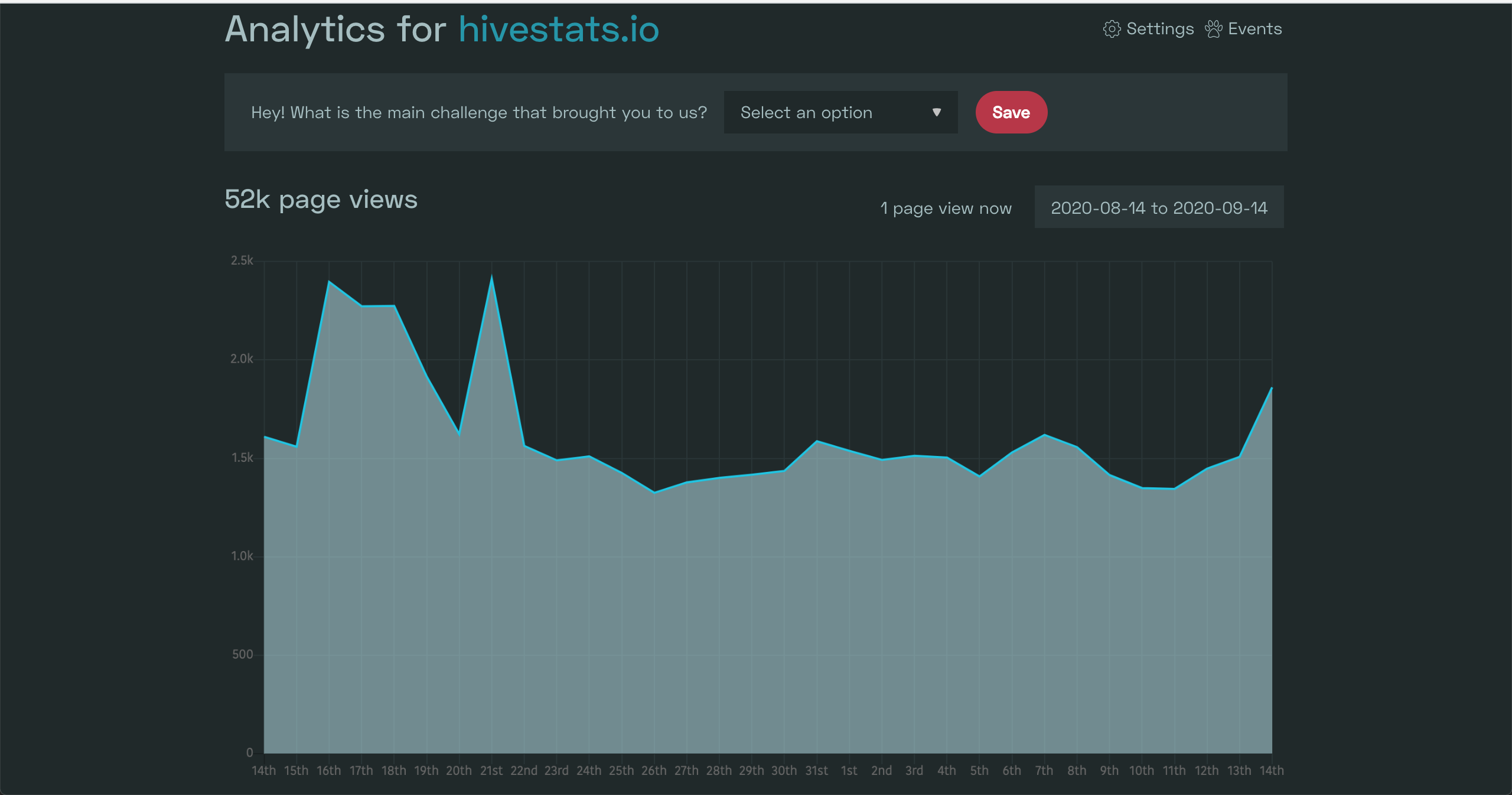The image size is (1512, 795).
Task: Click the 21st x-axis label
Action: [491, 771]
